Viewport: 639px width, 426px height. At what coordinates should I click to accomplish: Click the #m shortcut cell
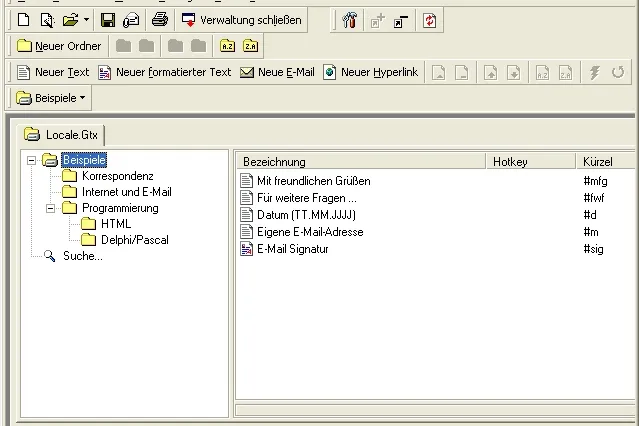pos(591,232)
